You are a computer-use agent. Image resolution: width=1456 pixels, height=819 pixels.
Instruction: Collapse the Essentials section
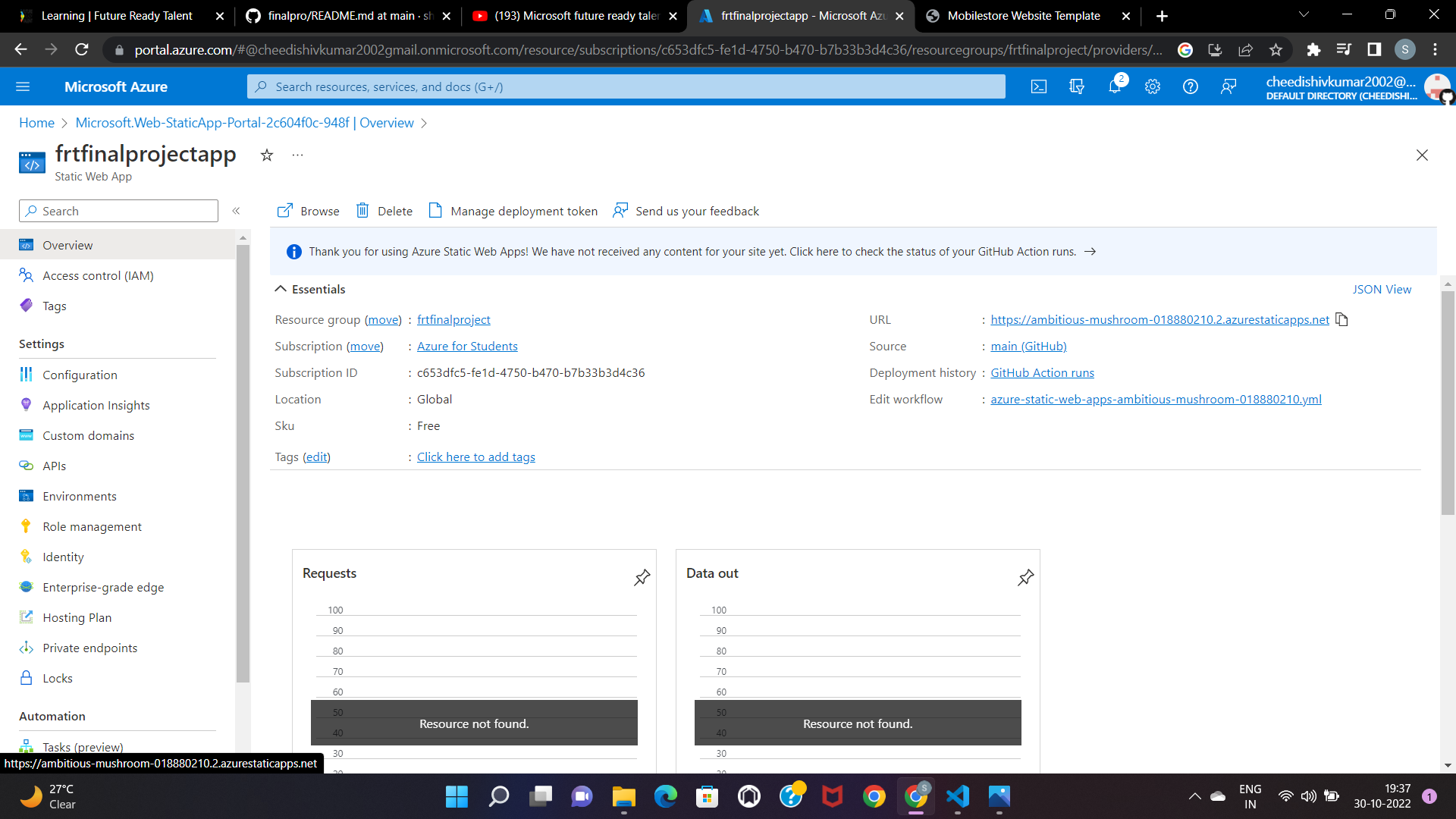tap(280, 289)
